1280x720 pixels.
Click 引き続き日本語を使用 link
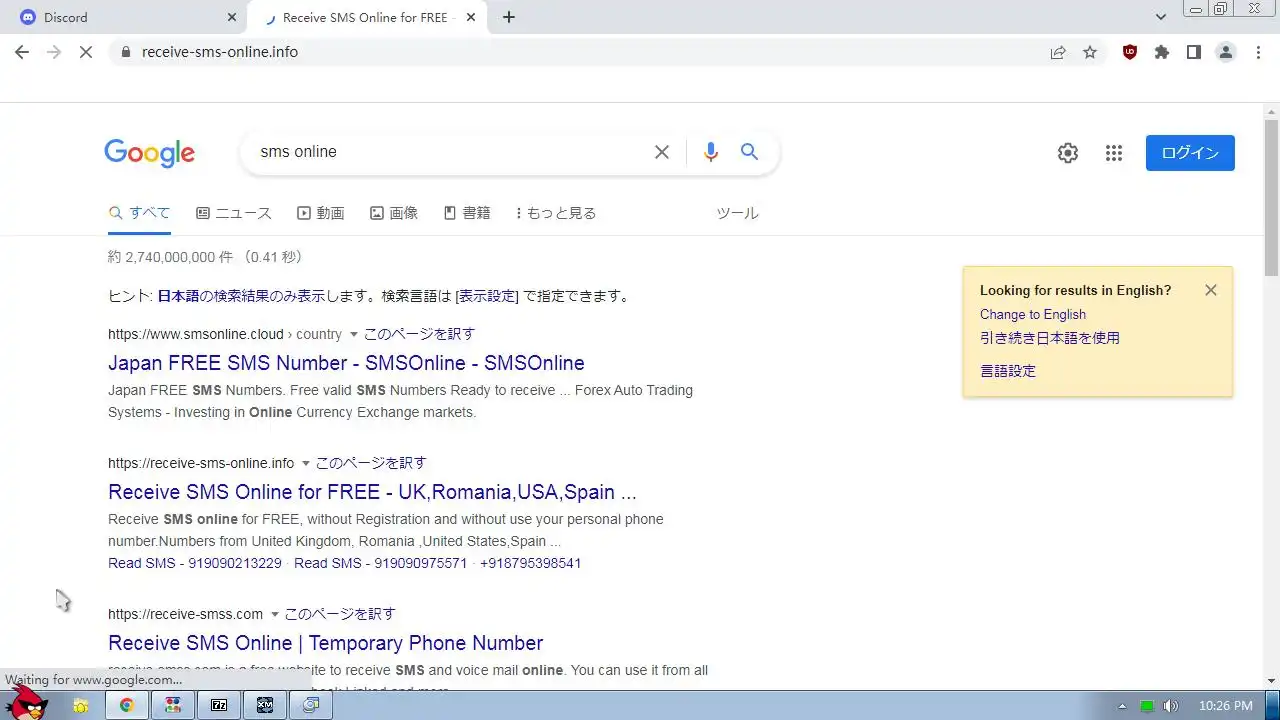point(1050,338)
